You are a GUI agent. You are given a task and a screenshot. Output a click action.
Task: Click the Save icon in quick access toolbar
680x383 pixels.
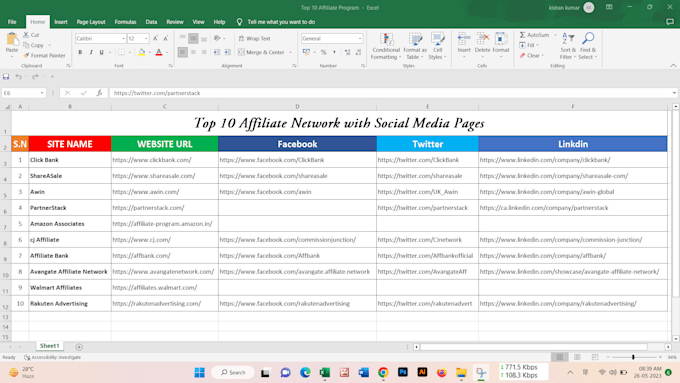(x=6, y=77)
